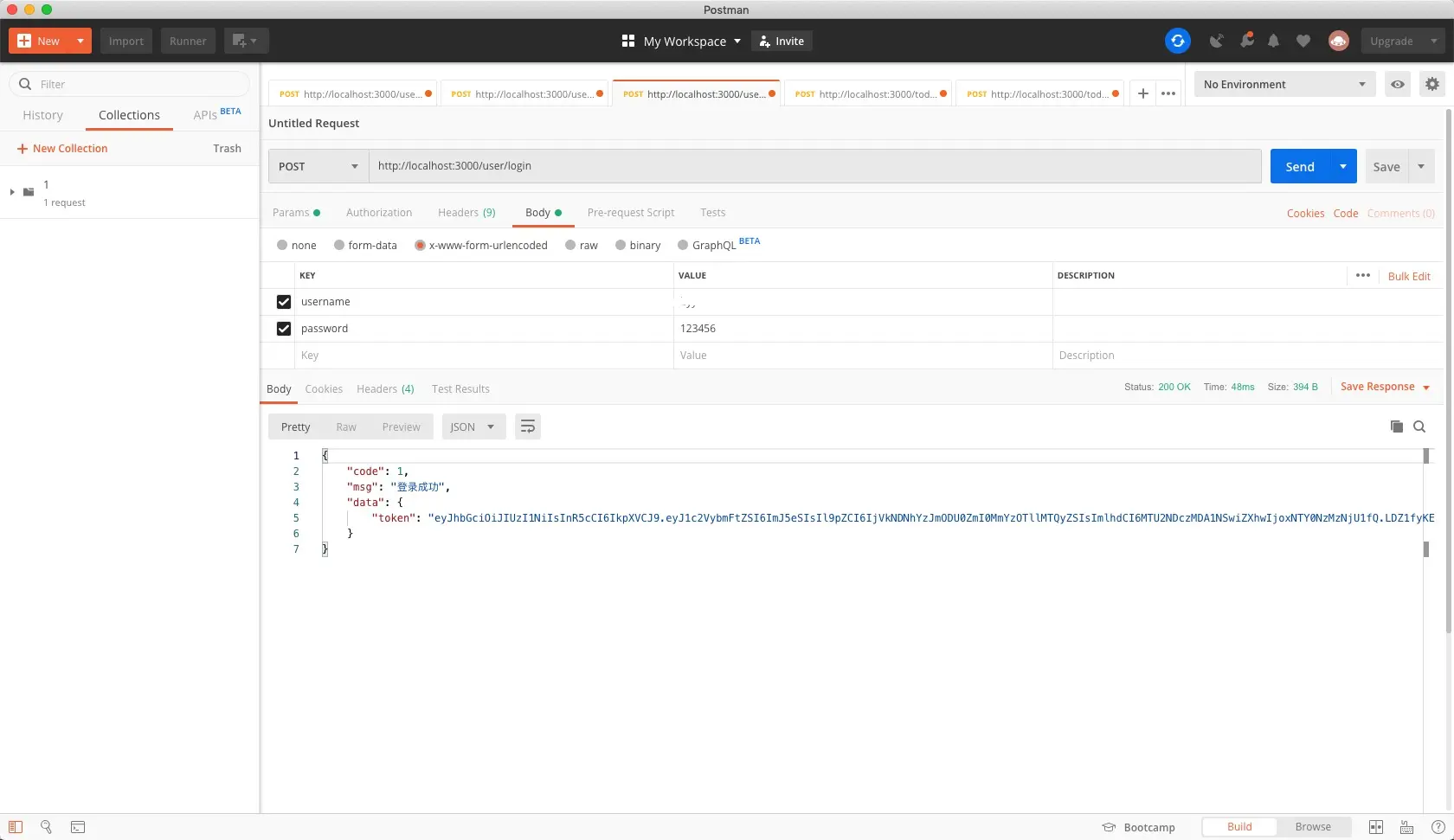Viewport: 1454px width, 840px height.
Task: Create a New Collection
Action: (62, 149)
